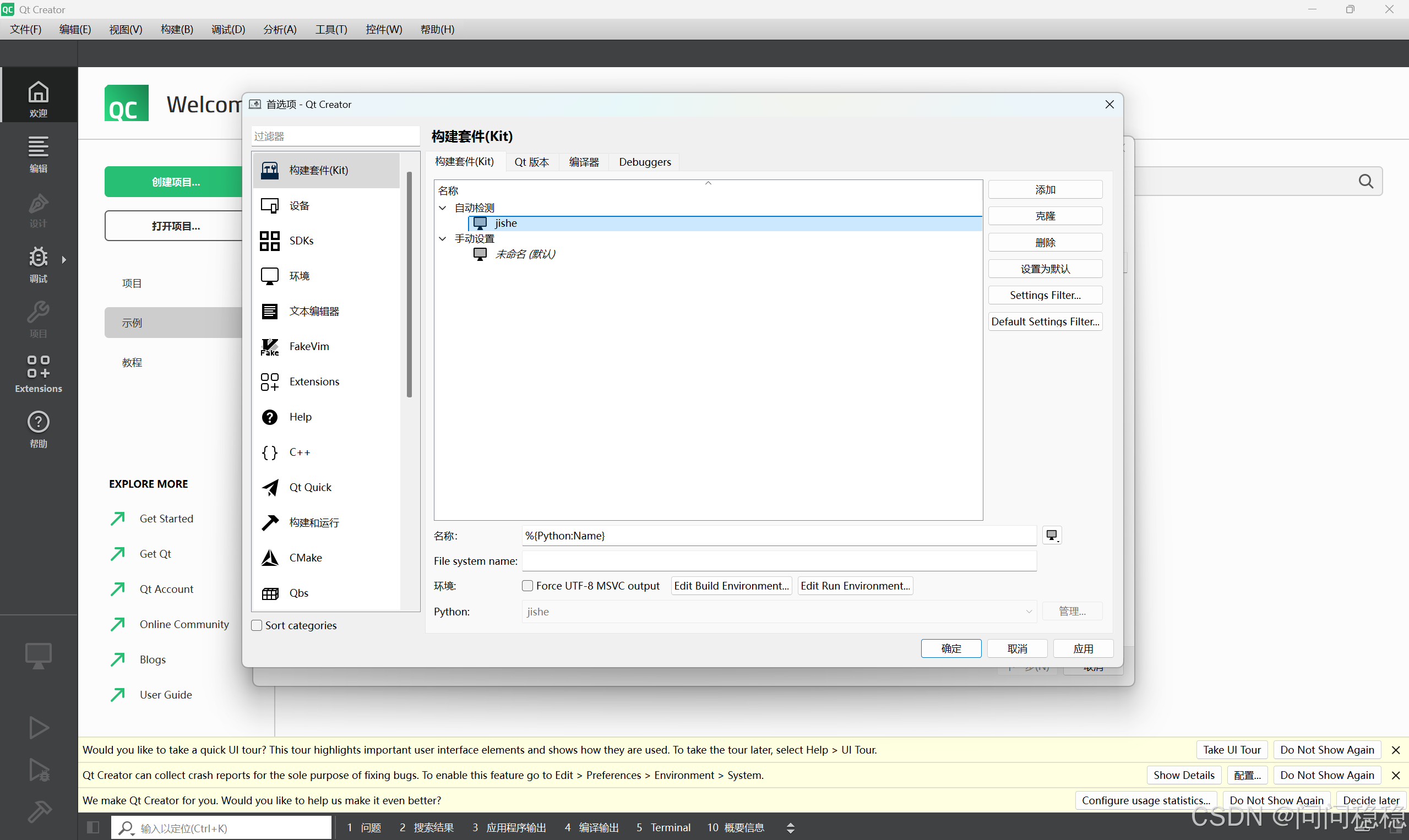Clone the selected kit with 克隆
The height and width of the screenshot is (840, 1409).
pyautogui.click(x=1045, y=215)
